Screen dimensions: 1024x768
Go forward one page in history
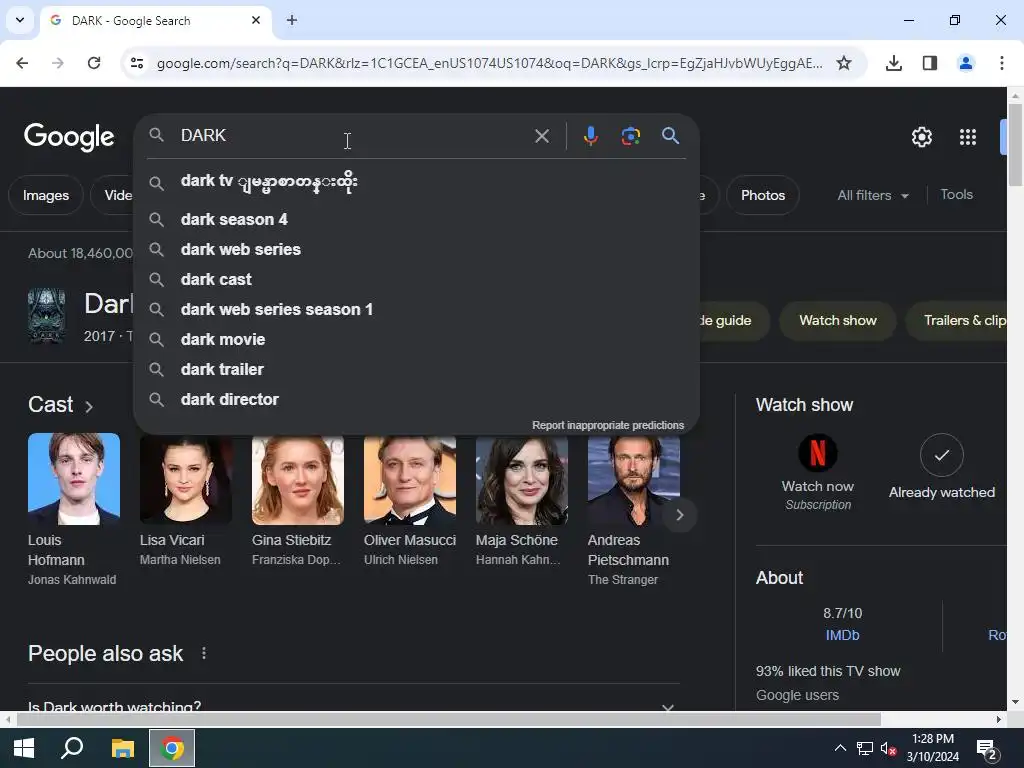[x=58, y=63]
